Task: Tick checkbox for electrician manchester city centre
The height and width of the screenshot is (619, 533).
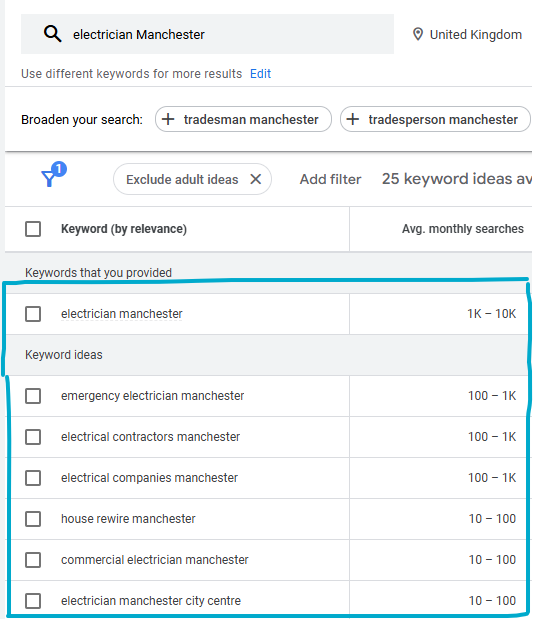Action: [33, 601]
